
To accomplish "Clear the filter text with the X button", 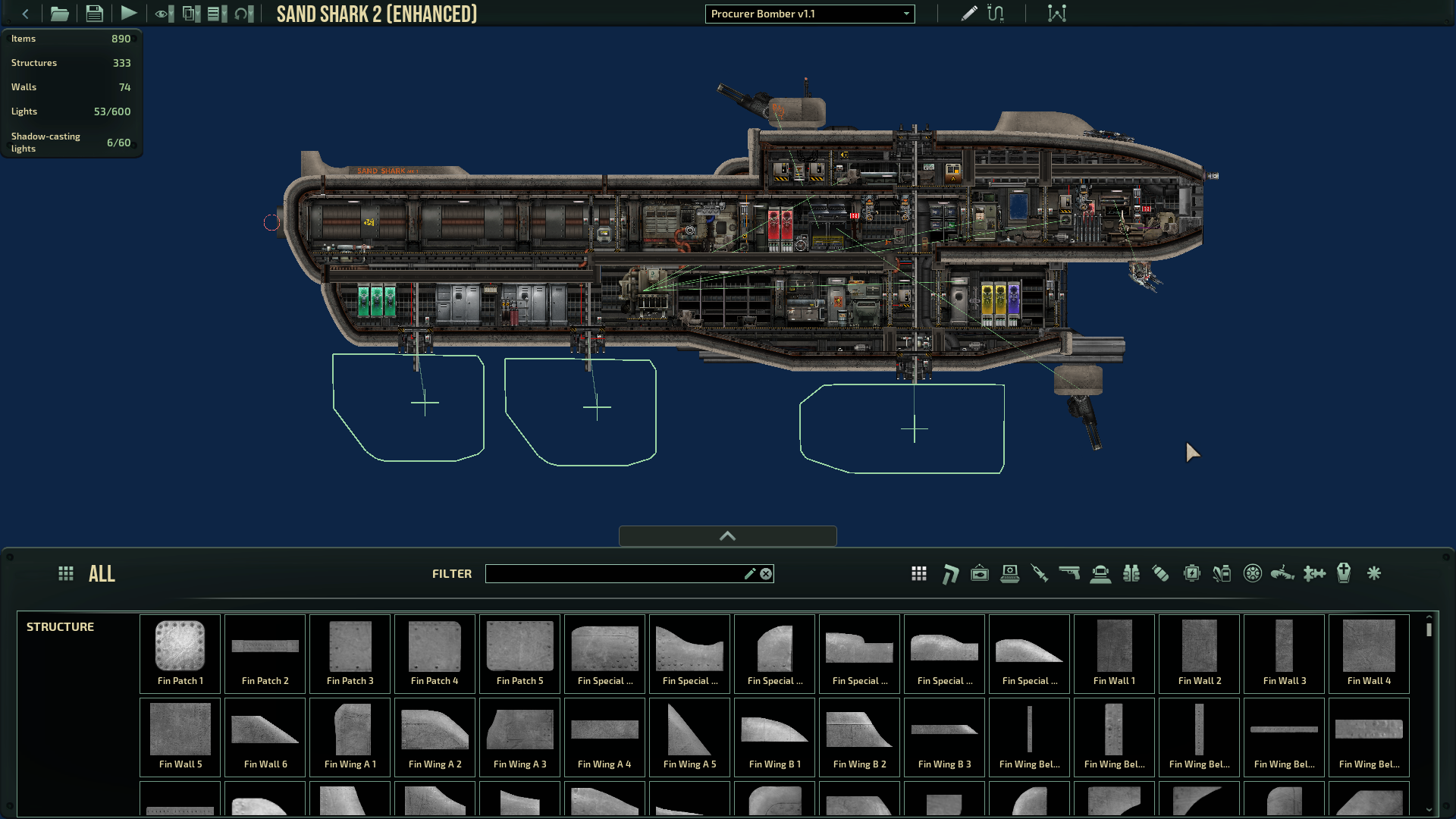I will pyautogui.click(x=766, y=574).
